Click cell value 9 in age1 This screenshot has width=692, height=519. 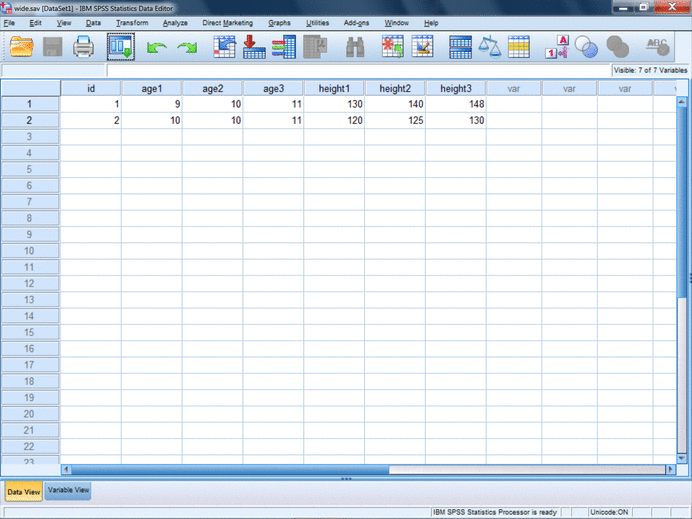tap(152, 104)
